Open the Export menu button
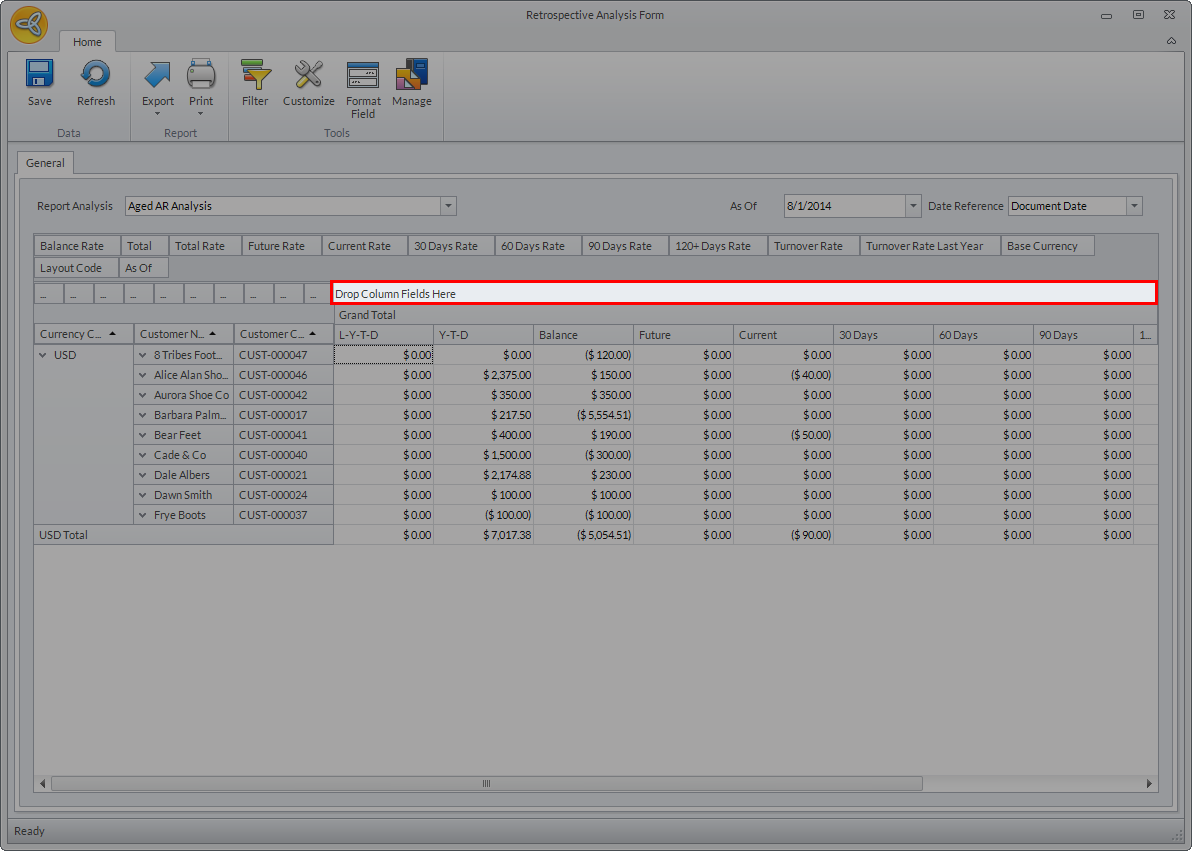Image resolution: width=1192 pixels, height=851 pixels. [x=158, y=84]
